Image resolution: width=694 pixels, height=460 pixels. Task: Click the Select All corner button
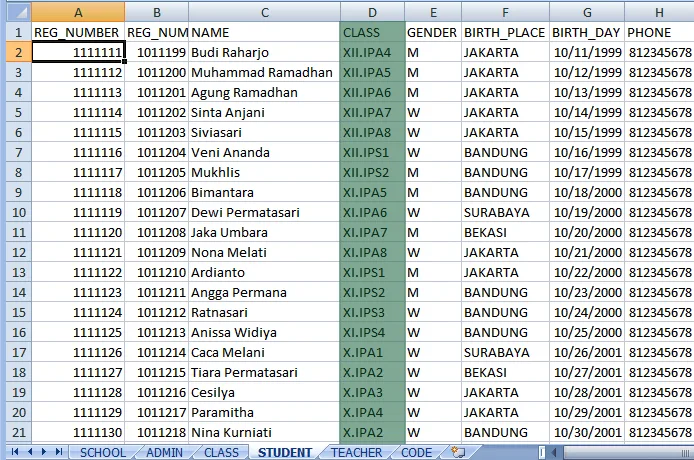coord(18,12)
